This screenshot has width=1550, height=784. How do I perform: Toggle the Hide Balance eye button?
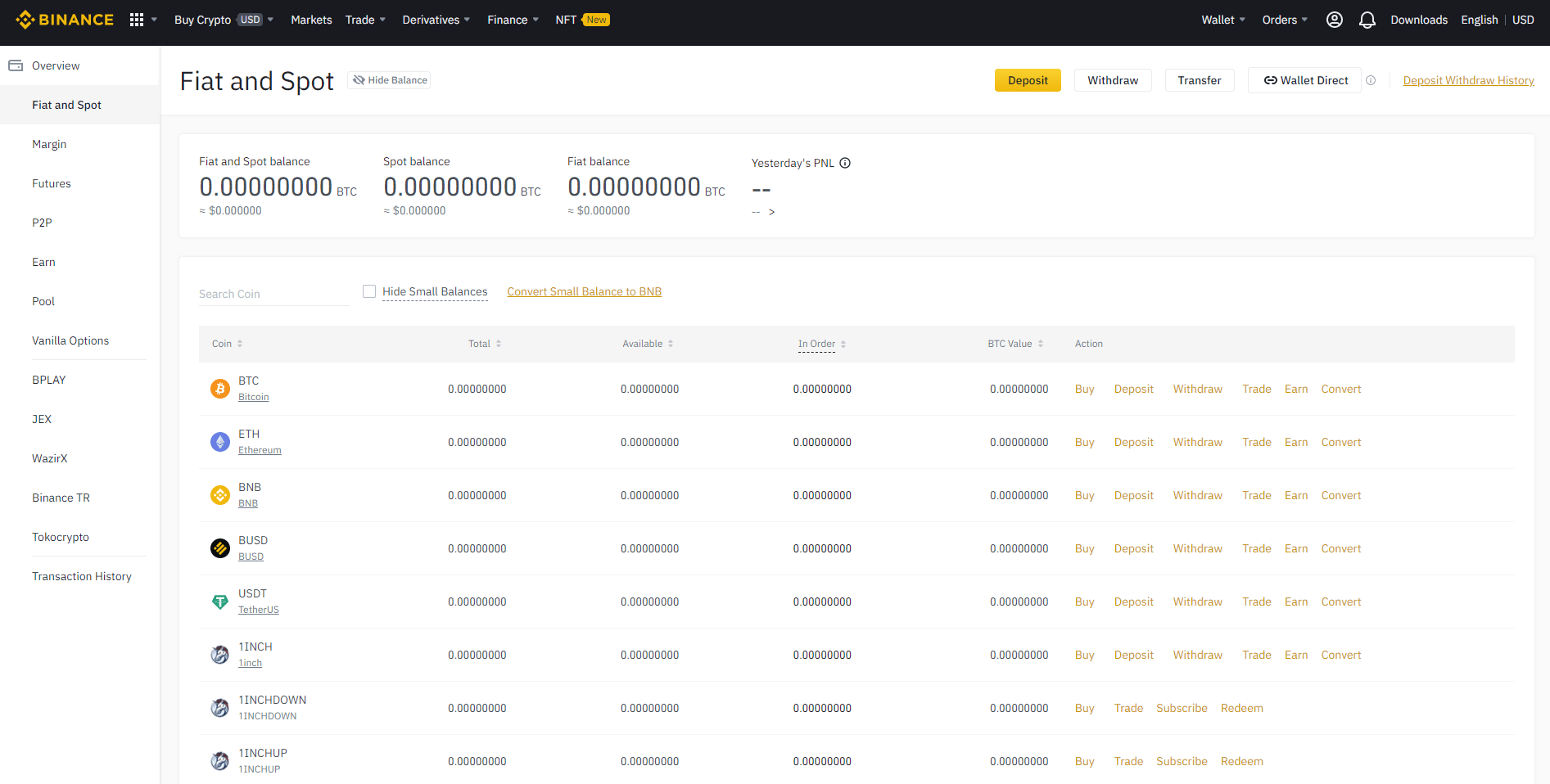(x=390, y=80)
